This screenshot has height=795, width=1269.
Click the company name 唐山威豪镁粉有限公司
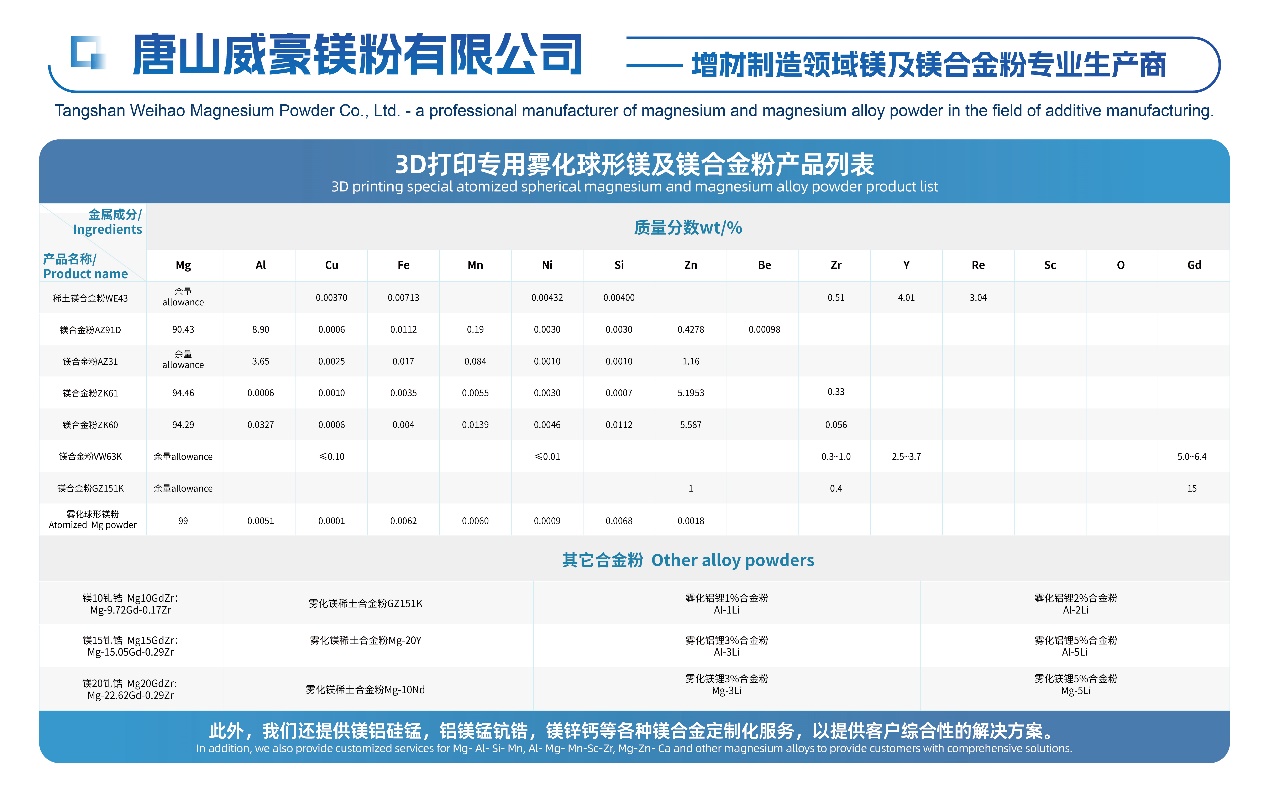pyautogui.click(x=357, y=54)
